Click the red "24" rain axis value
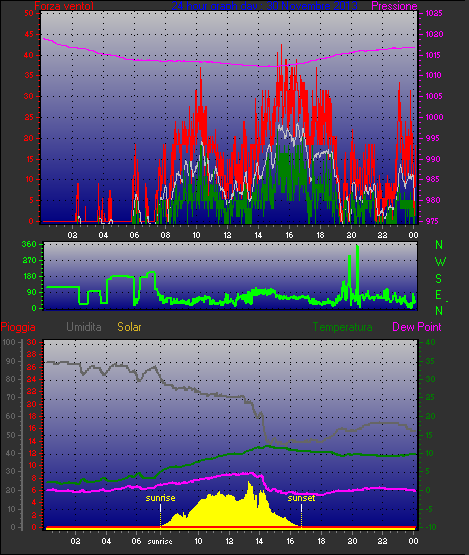The height and width of the screenshot is (555, 469). [32, 379]
